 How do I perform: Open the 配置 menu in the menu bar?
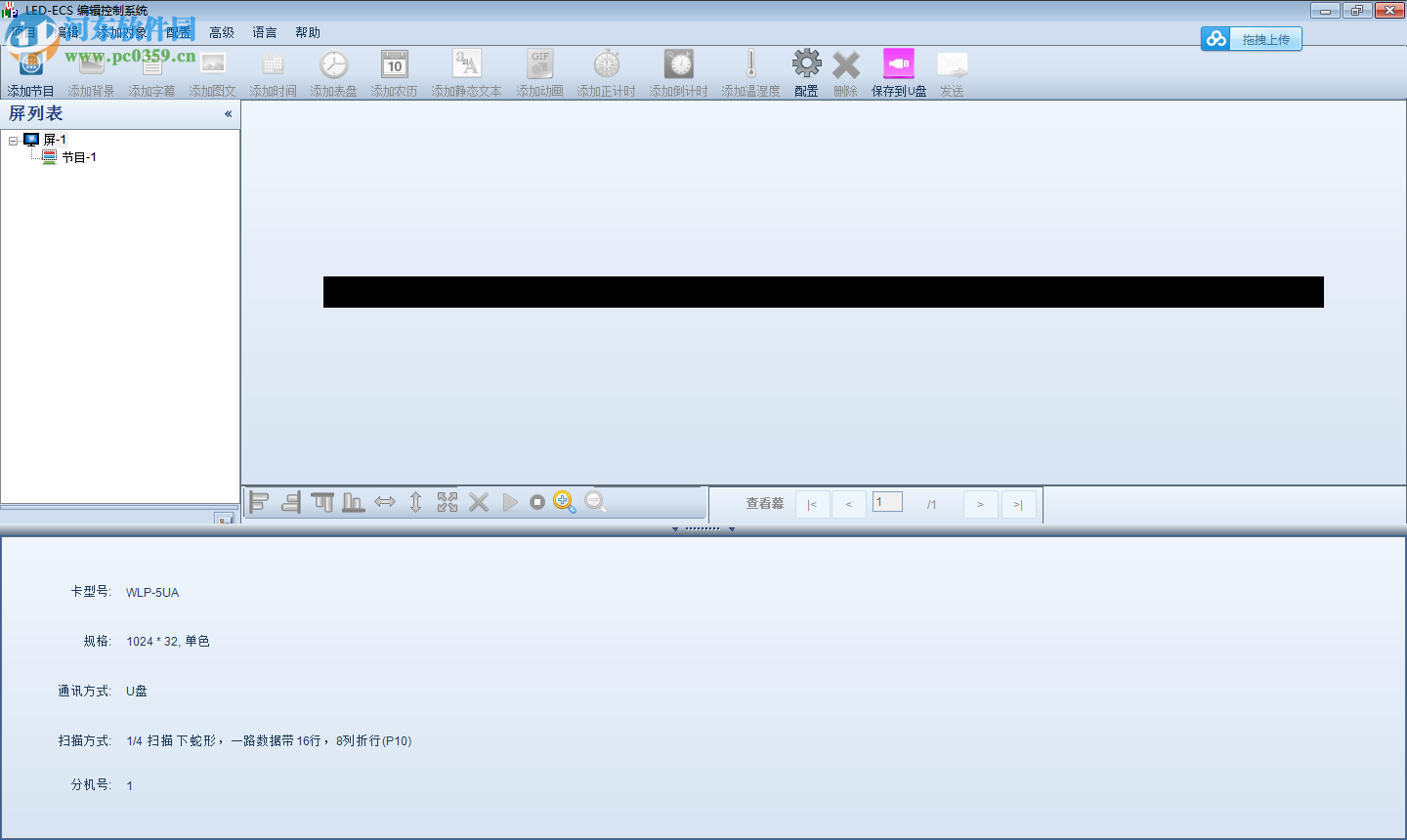(179, 32)
